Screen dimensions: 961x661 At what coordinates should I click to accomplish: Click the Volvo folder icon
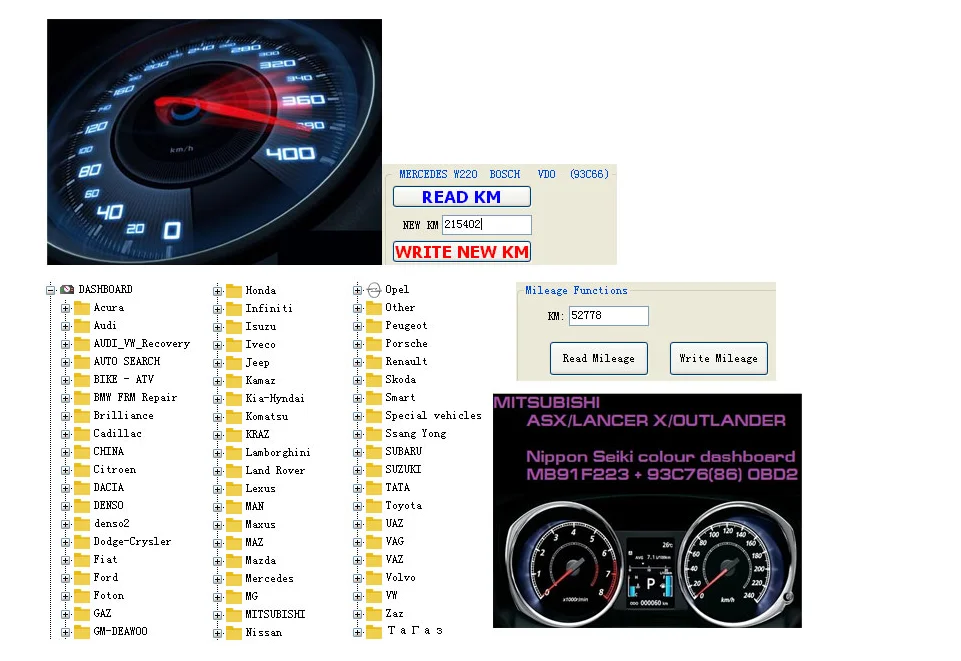374,578
